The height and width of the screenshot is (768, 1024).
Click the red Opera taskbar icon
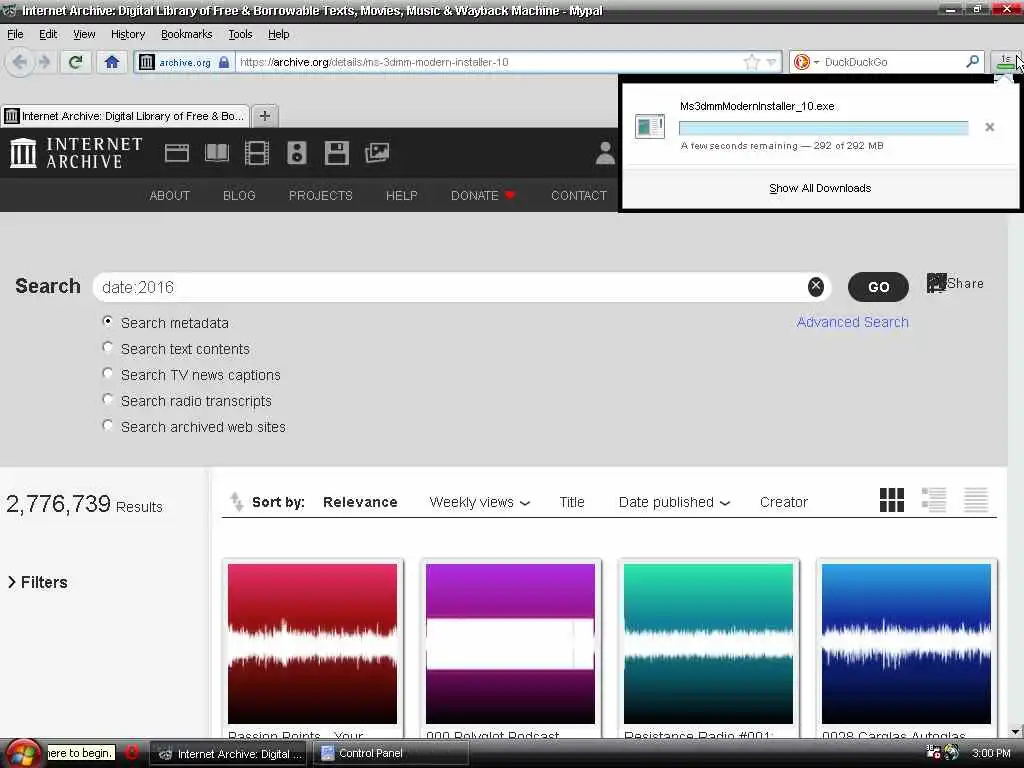(131, 752)
